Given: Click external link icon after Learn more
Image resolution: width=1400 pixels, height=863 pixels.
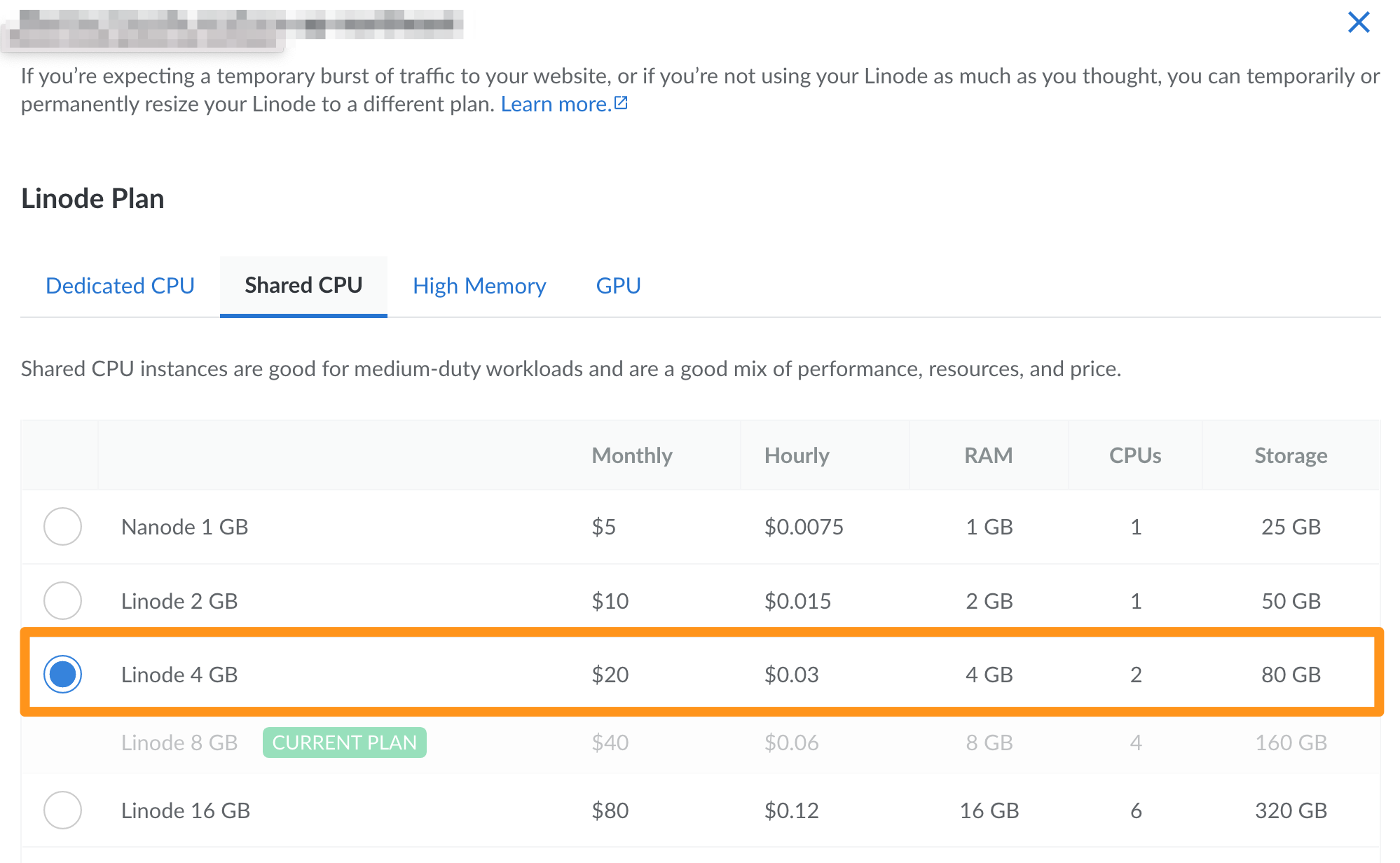Looking at the screenshot, I should [x=621, y=104].
